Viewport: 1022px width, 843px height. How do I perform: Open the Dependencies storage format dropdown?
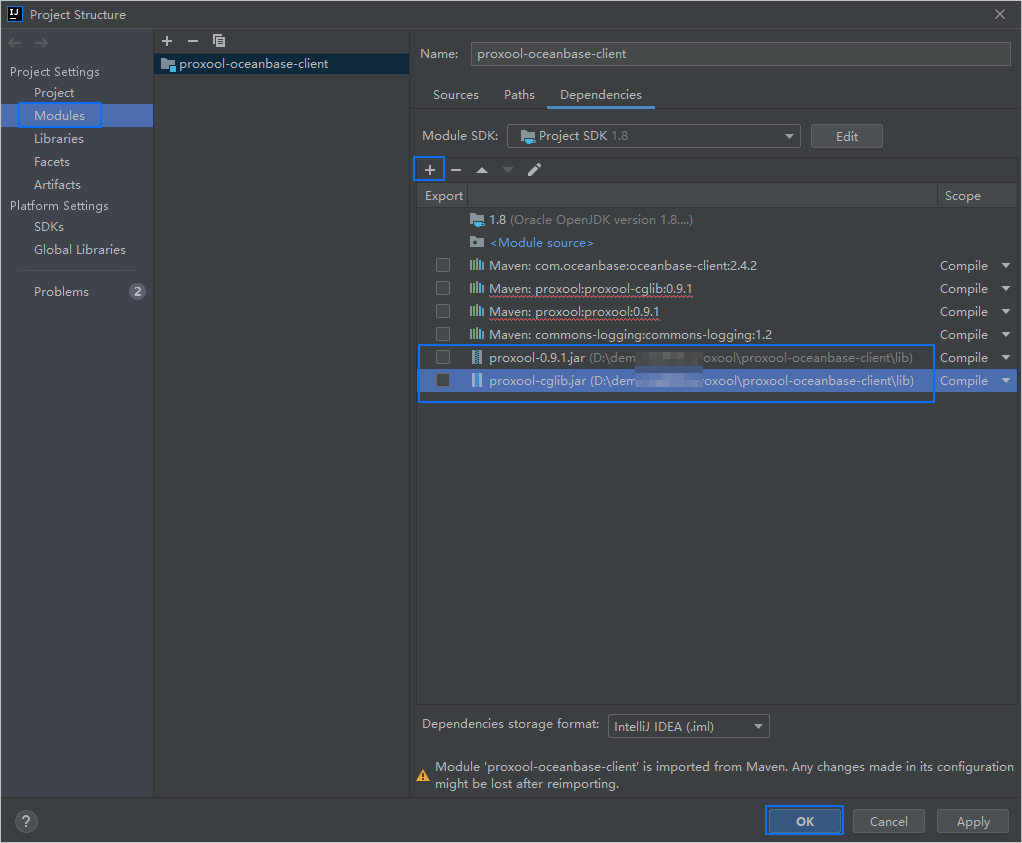(688, 727)
